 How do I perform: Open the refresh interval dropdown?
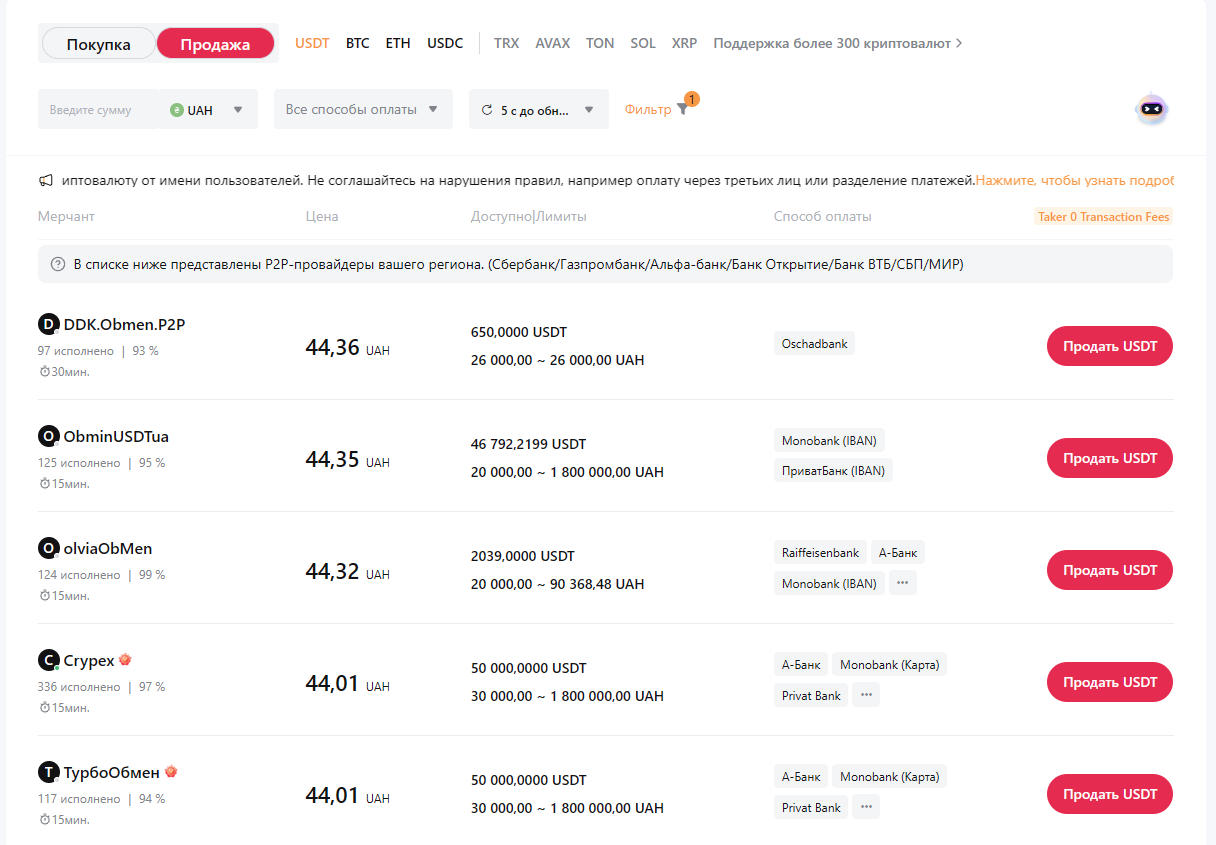point(538,110)
